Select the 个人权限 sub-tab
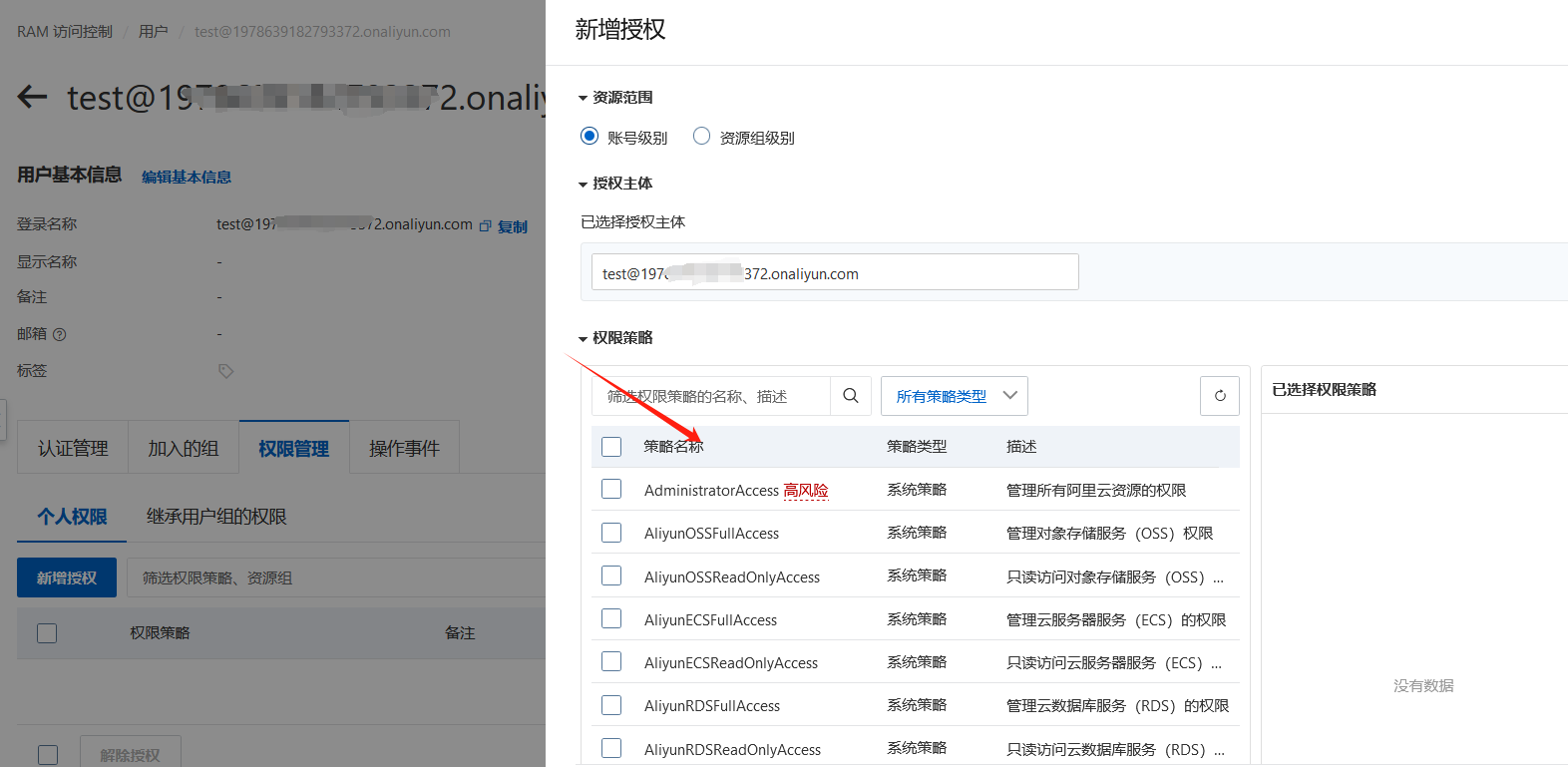This screenshot has height=767, width=1568. click(x=72, y=517)
